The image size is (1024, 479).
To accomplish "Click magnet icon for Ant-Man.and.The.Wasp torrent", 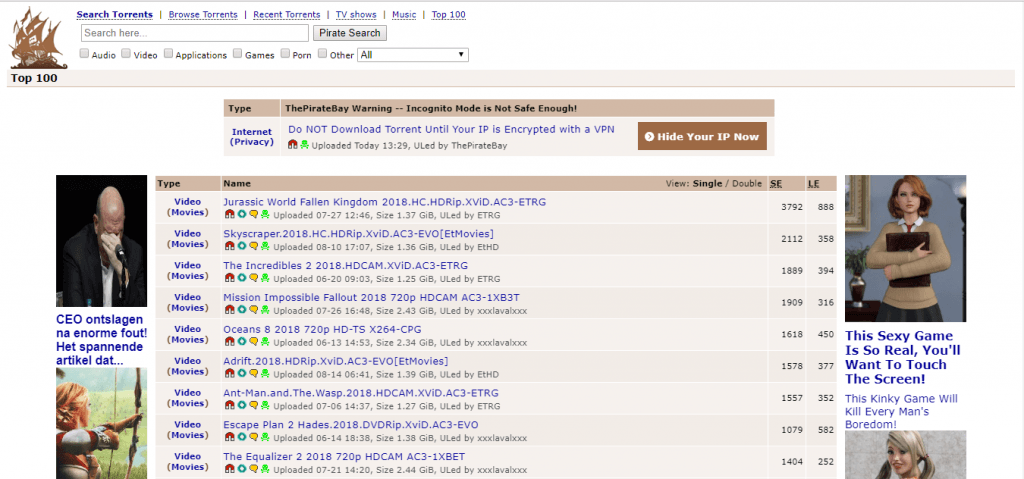I will click(229, 405).
